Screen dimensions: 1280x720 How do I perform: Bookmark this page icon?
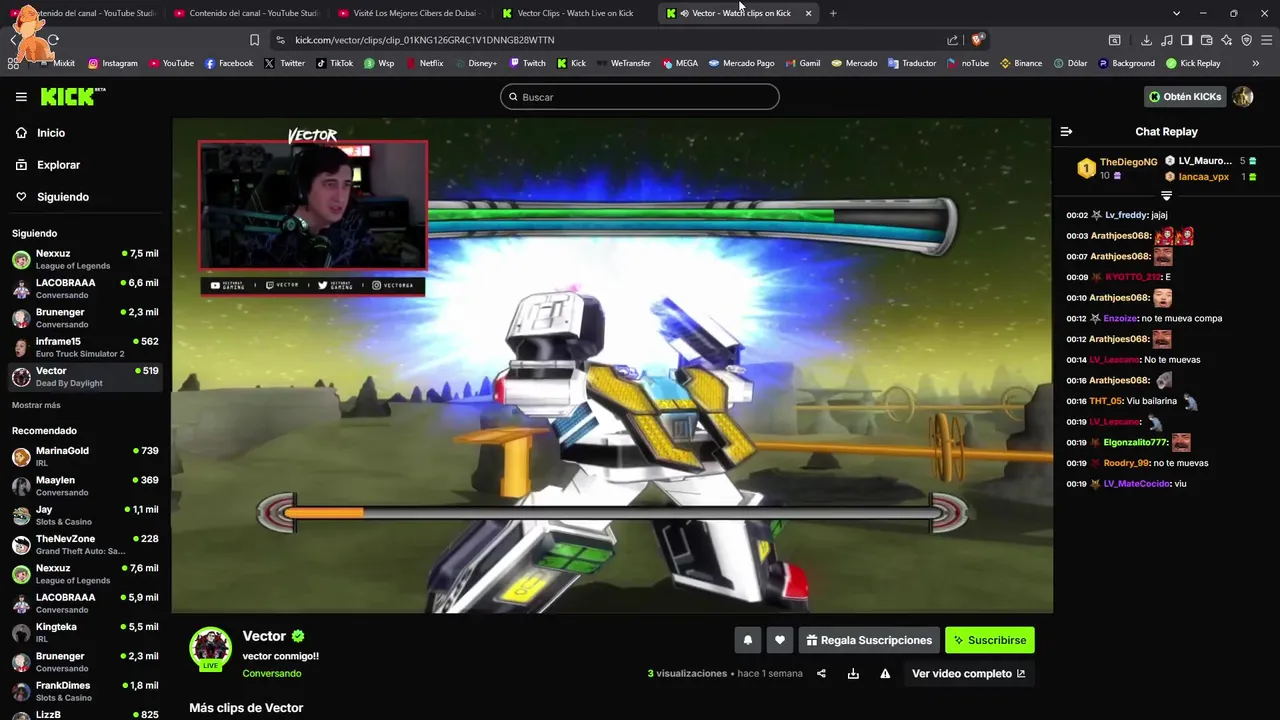coord(254,40)
